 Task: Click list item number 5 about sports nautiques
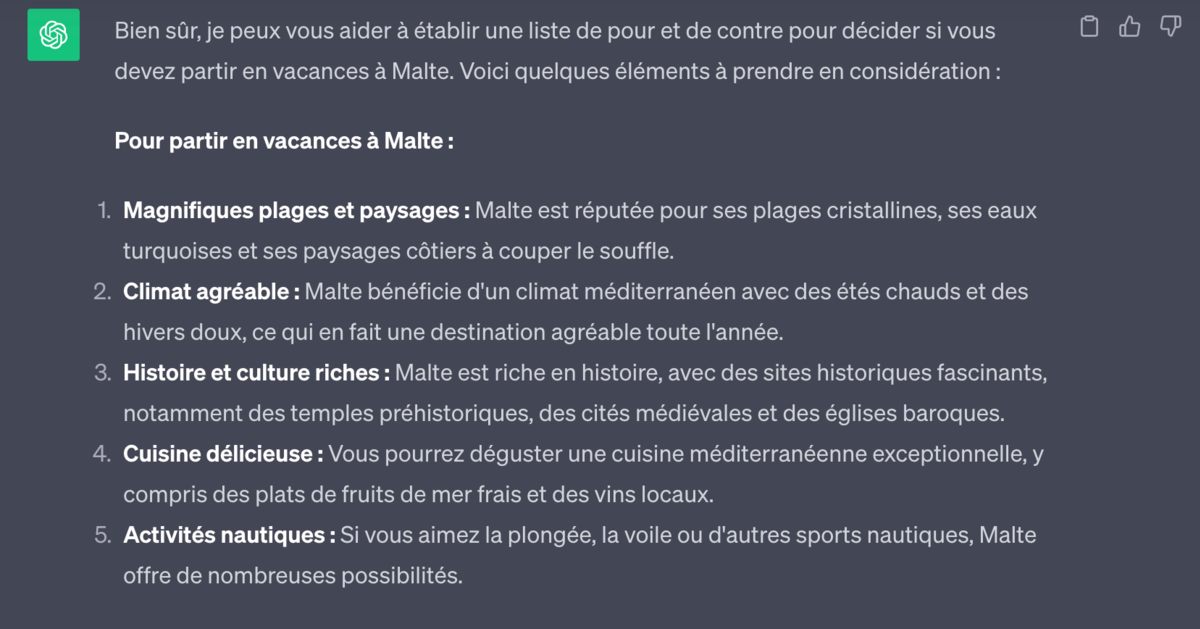500,555
